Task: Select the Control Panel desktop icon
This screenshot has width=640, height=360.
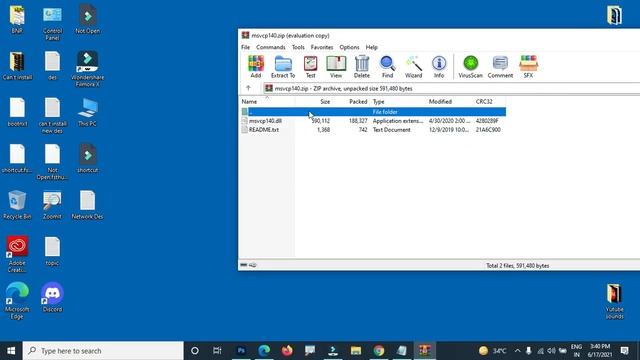Action: pyautogui.click(x=52, y=23)
